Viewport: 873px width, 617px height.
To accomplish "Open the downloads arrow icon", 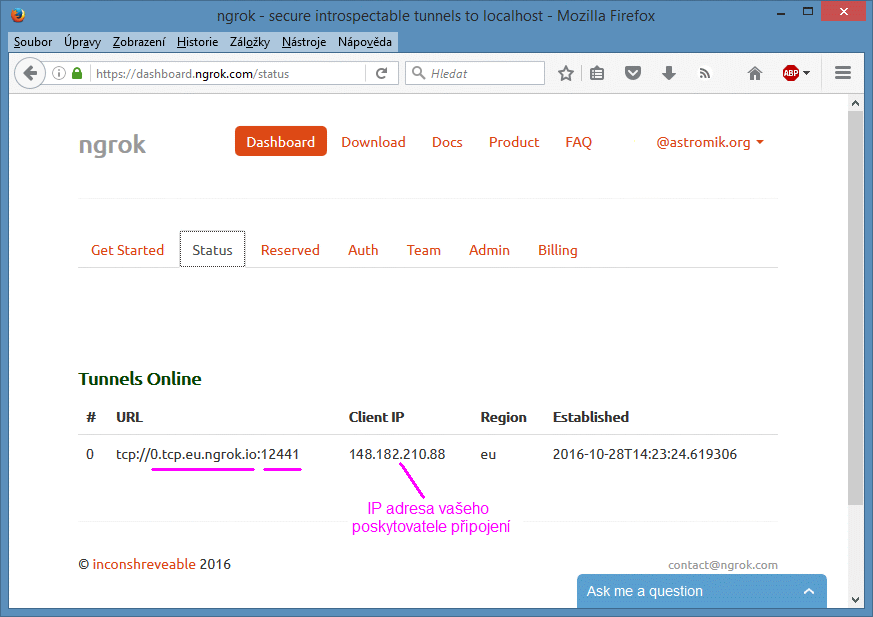I will pos(669,73).
